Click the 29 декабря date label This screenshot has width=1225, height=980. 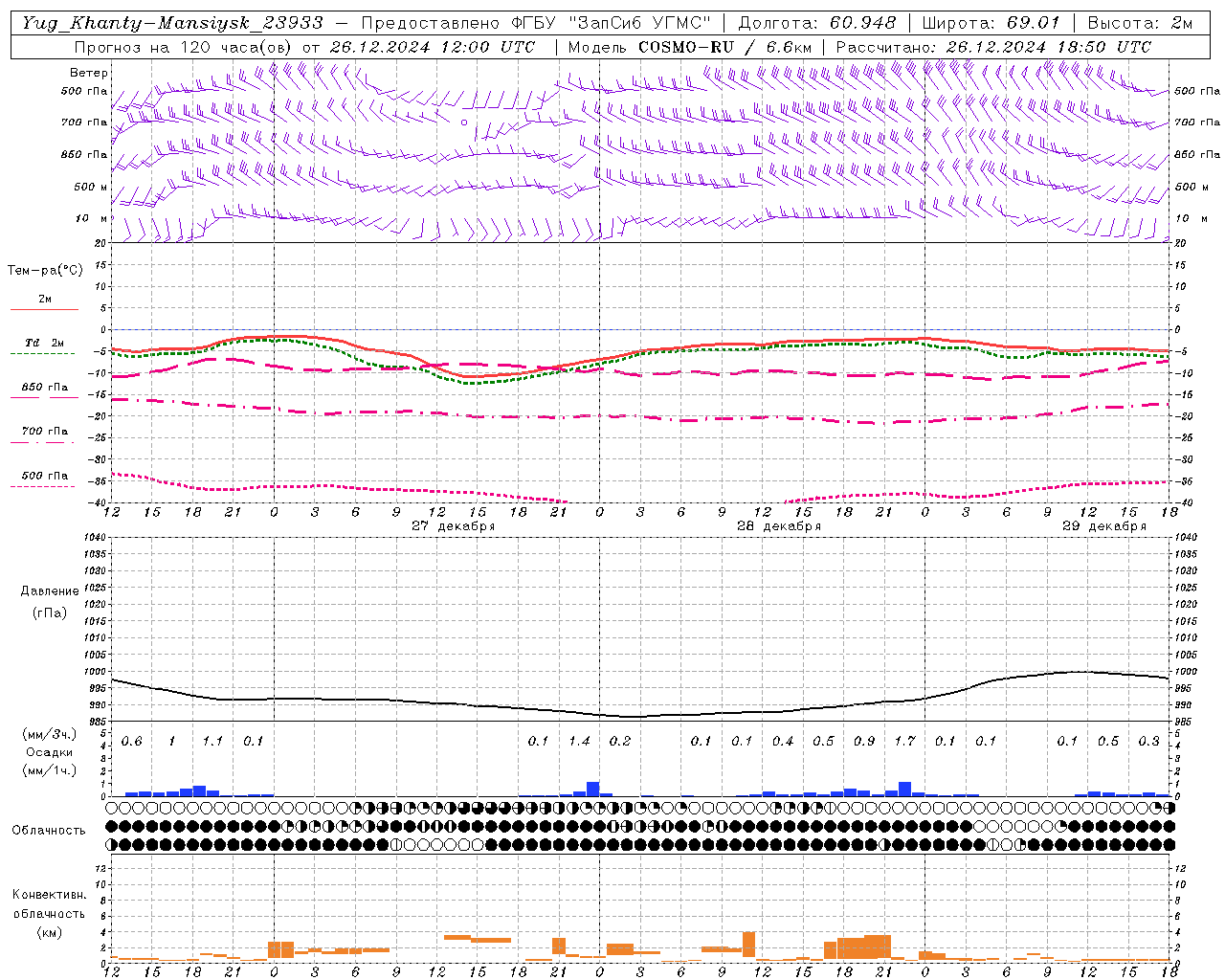(1104, 526)
